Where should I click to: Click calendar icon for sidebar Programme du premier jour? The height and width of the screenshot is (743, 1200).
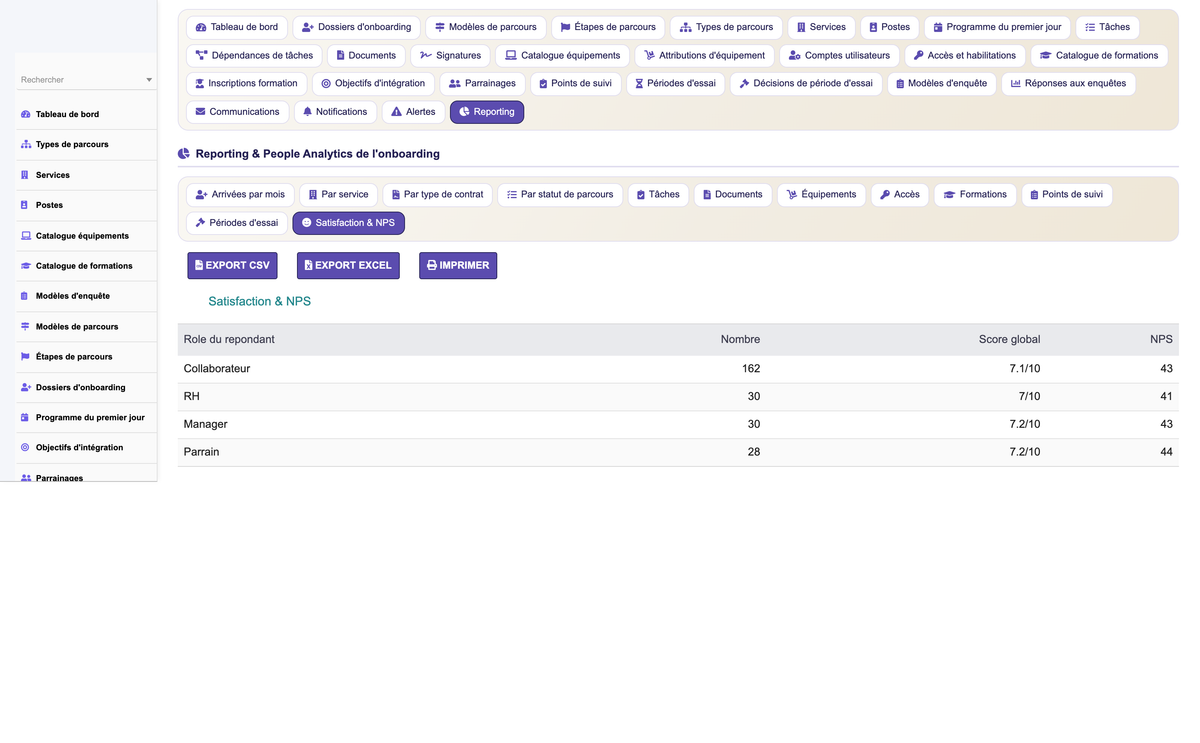[x=25, y=418]
